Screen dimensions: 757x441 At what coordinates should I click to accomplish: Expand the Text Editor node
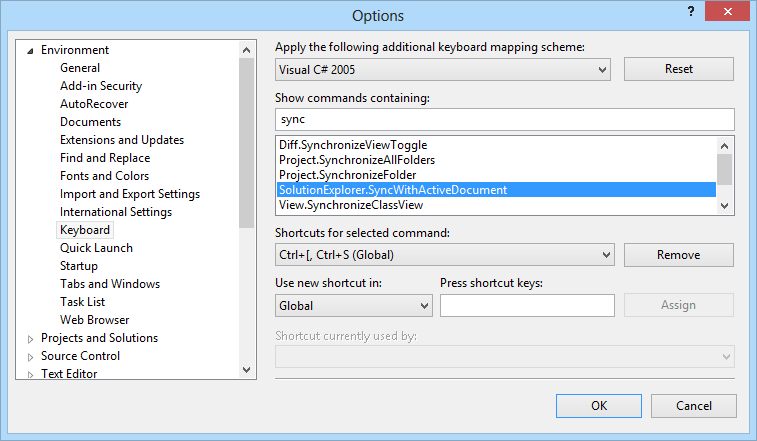30,375
